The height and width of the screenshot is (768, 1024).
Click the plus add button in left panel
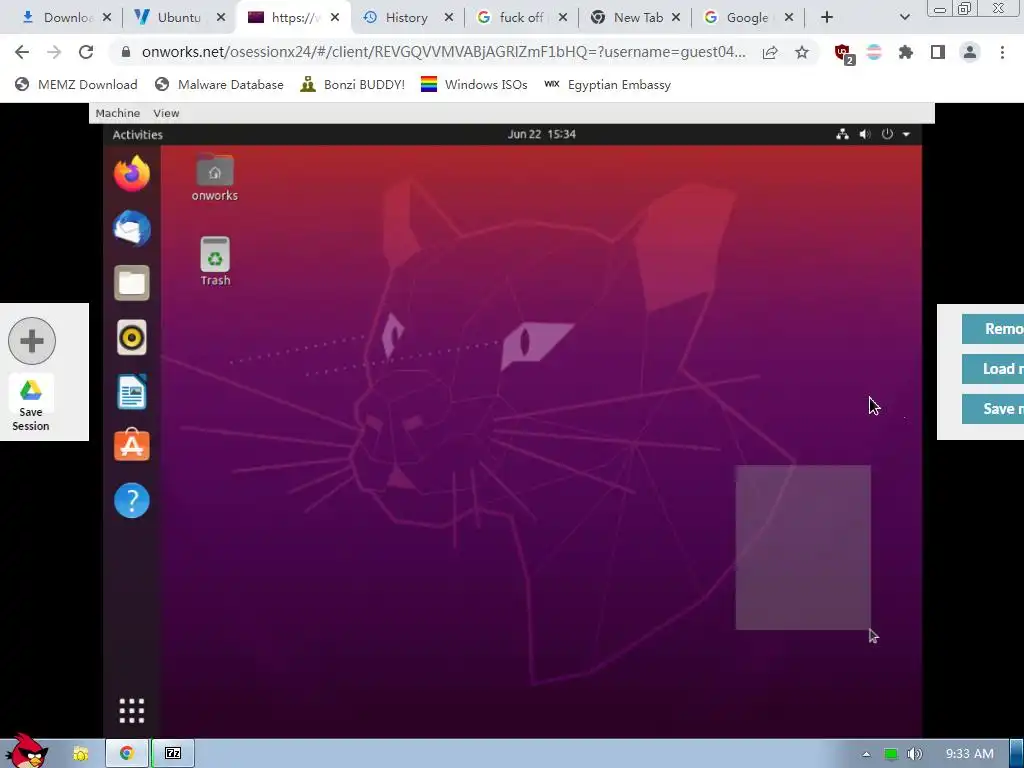pyautogui.click(x=32, y=341)
